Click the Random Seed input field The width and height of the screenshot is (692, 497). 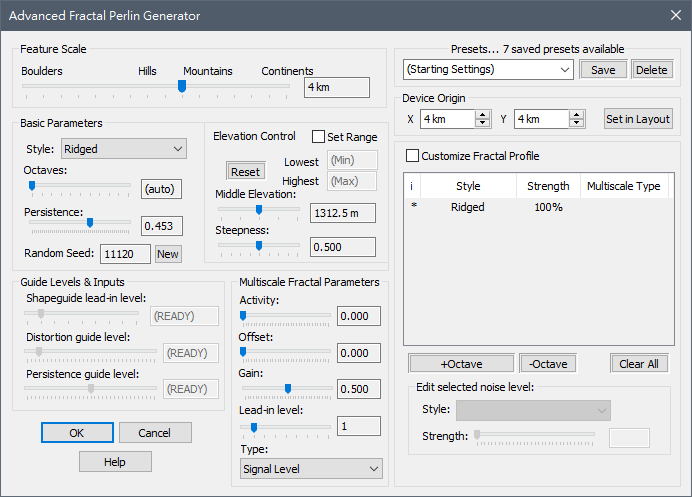point(125,254)
